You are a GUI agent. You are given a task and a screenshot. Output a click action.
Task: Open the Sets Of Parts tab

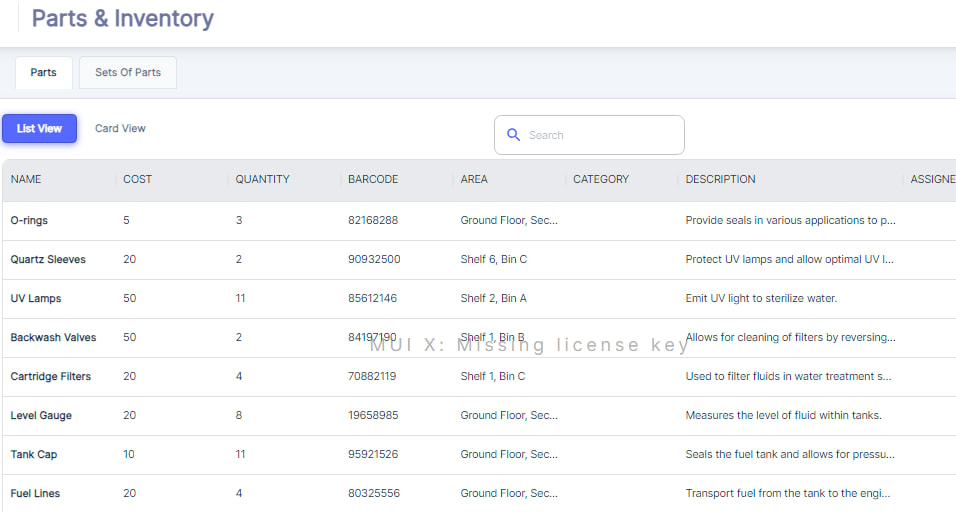tap(128, 73)
